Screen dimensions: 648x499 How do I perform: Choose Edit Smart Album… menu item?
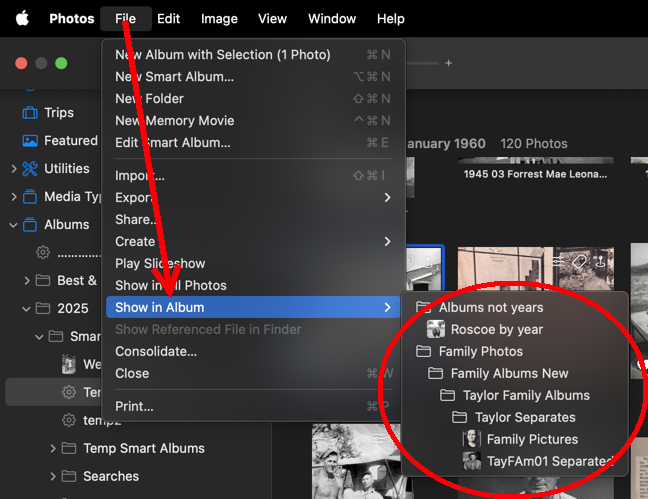[253, 143]
